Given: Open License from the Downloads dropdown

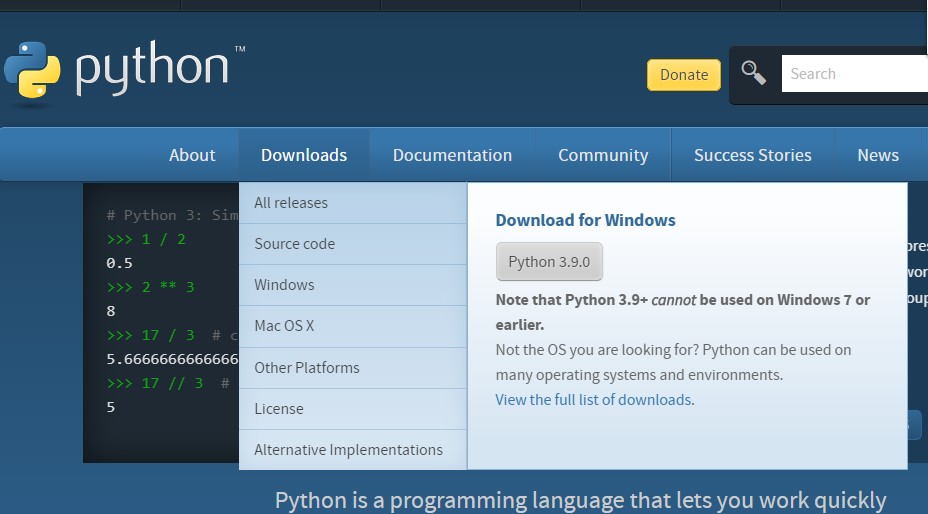Looking at the screenshot, I should (279, 409).
